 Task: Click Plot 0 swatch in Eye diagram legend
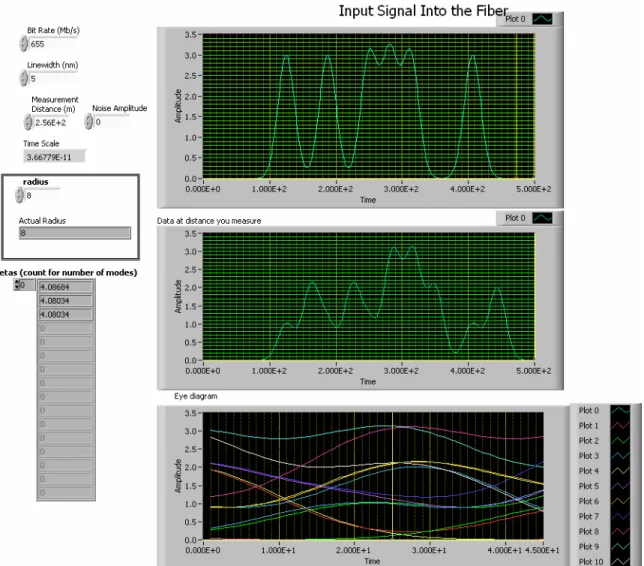(620, 410)
